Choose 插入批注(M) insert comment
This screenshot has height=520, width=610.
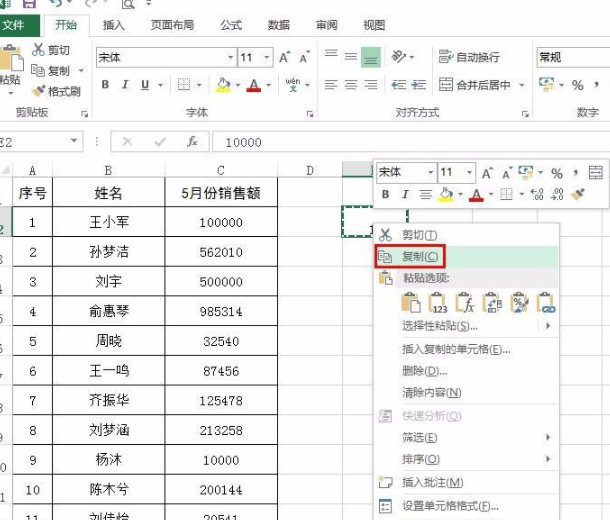point(466,483)
